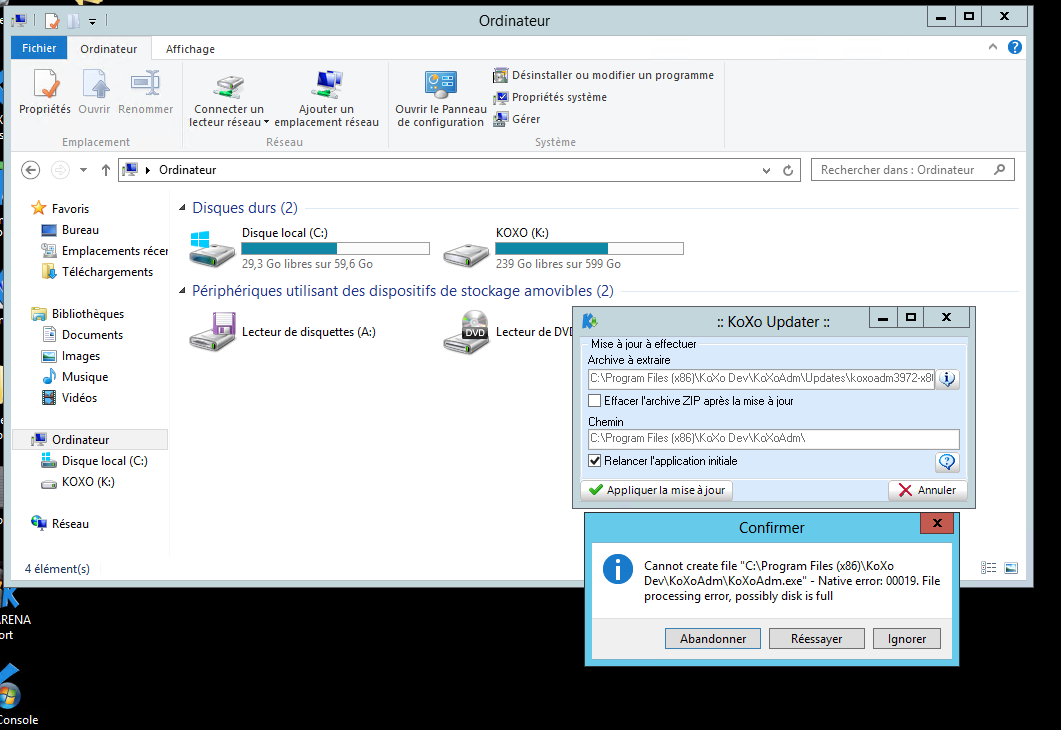Select KOXO (K:) in navigation pane
The width and height of the screenshot is (1061, 730).
(78, 482)
